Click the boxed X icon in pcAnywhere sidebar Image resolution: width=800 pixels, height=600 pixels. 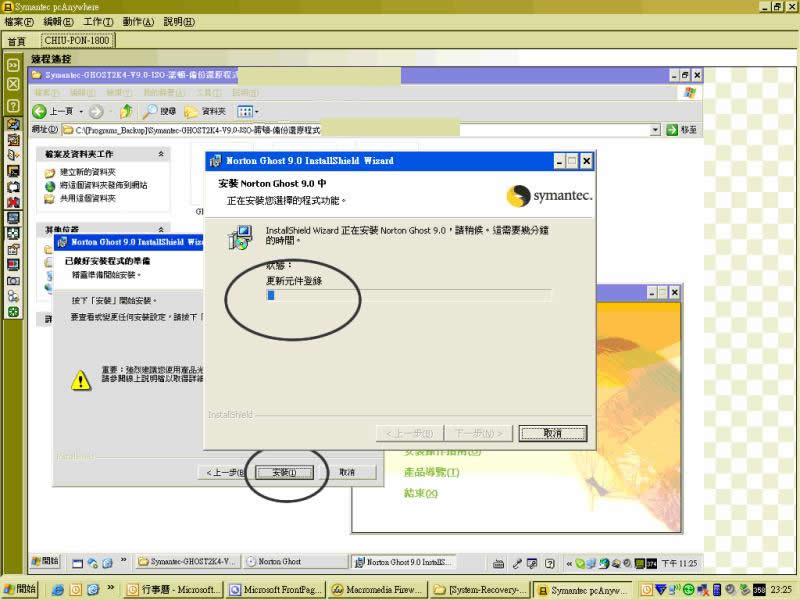[13, 84]
